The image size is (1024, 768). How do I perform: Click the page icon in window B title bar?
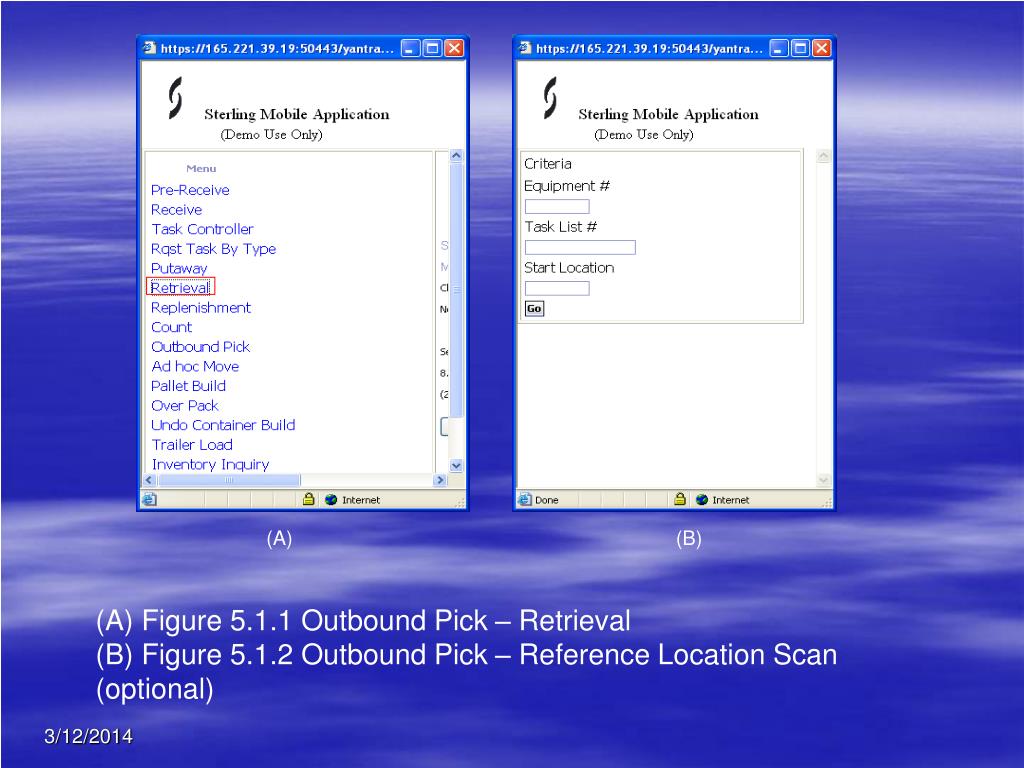point(524,48)
